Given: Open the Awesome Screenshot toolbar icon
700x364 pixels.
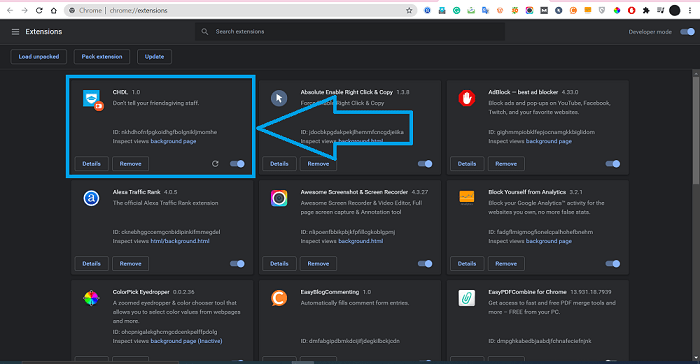Looking at the screenshot, I should click(529, 10).
